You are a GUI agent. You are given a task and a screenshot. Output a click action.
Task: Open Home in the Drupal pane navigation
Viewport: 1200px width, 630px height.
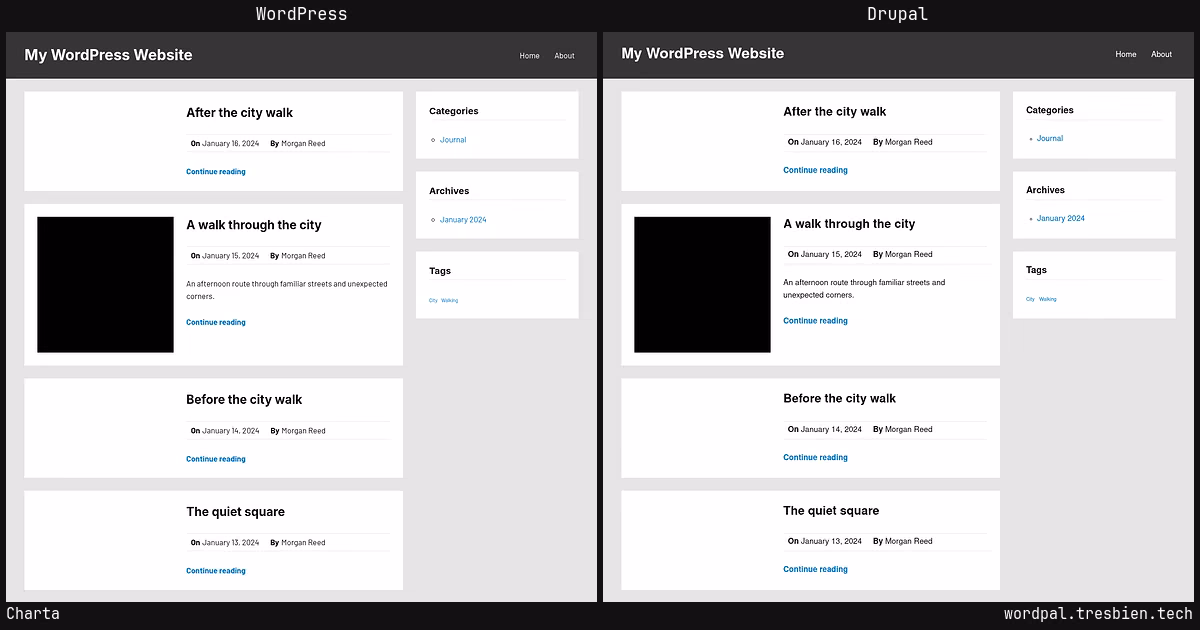(1126, 54)
